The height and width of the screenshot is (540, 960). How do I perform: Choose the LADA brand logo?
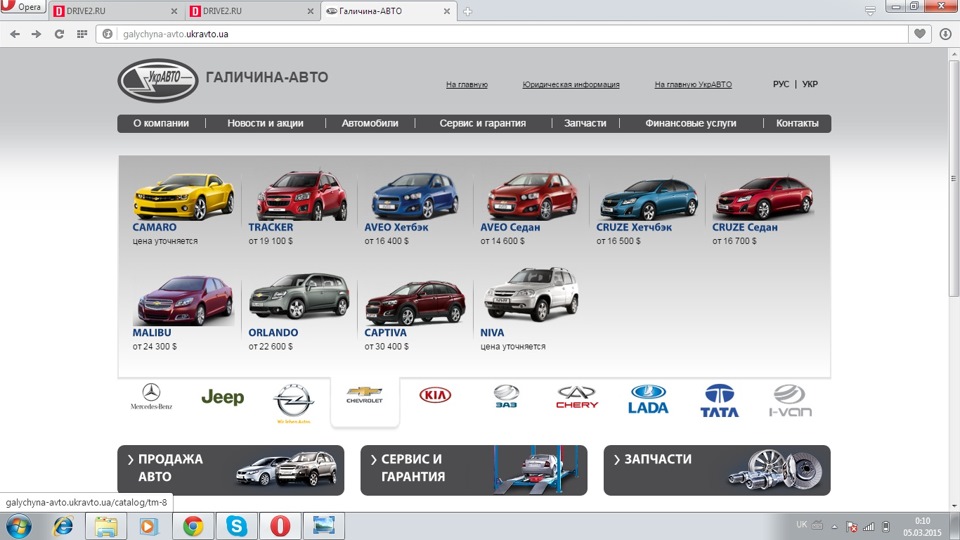coord(648,399)
